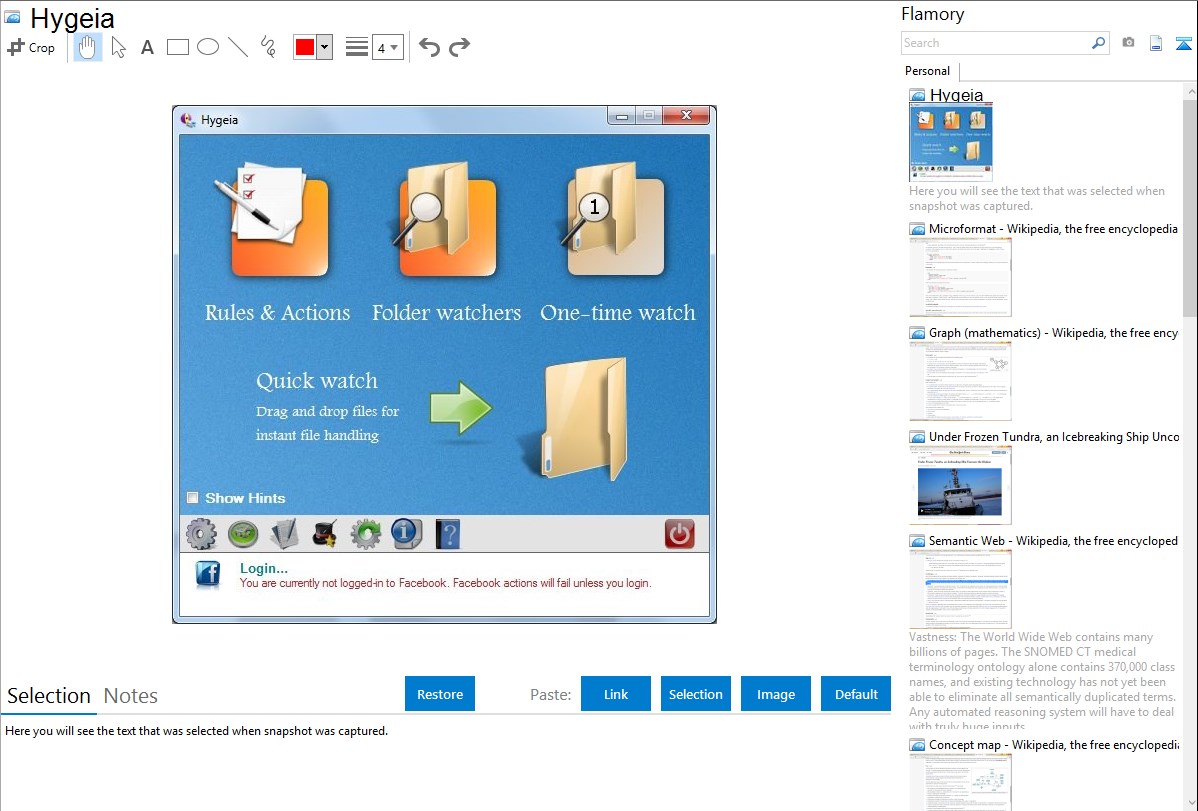The image size is (1198, 811).
Task: Open the Personal tab
Action: (927, 71)
